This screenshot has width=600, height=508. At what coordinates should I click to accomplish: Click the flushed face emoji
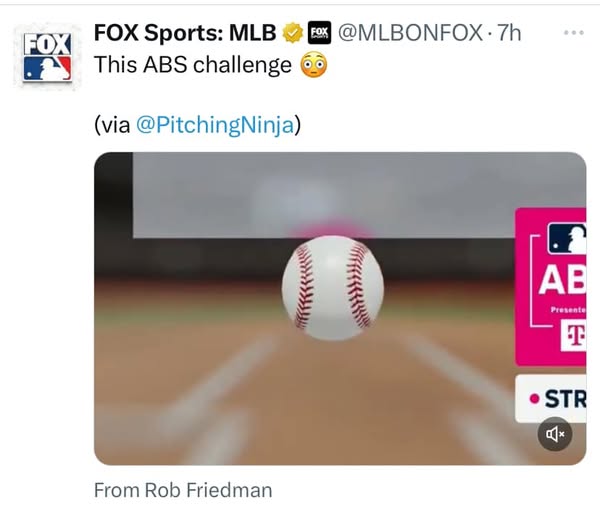click(314, 66)
